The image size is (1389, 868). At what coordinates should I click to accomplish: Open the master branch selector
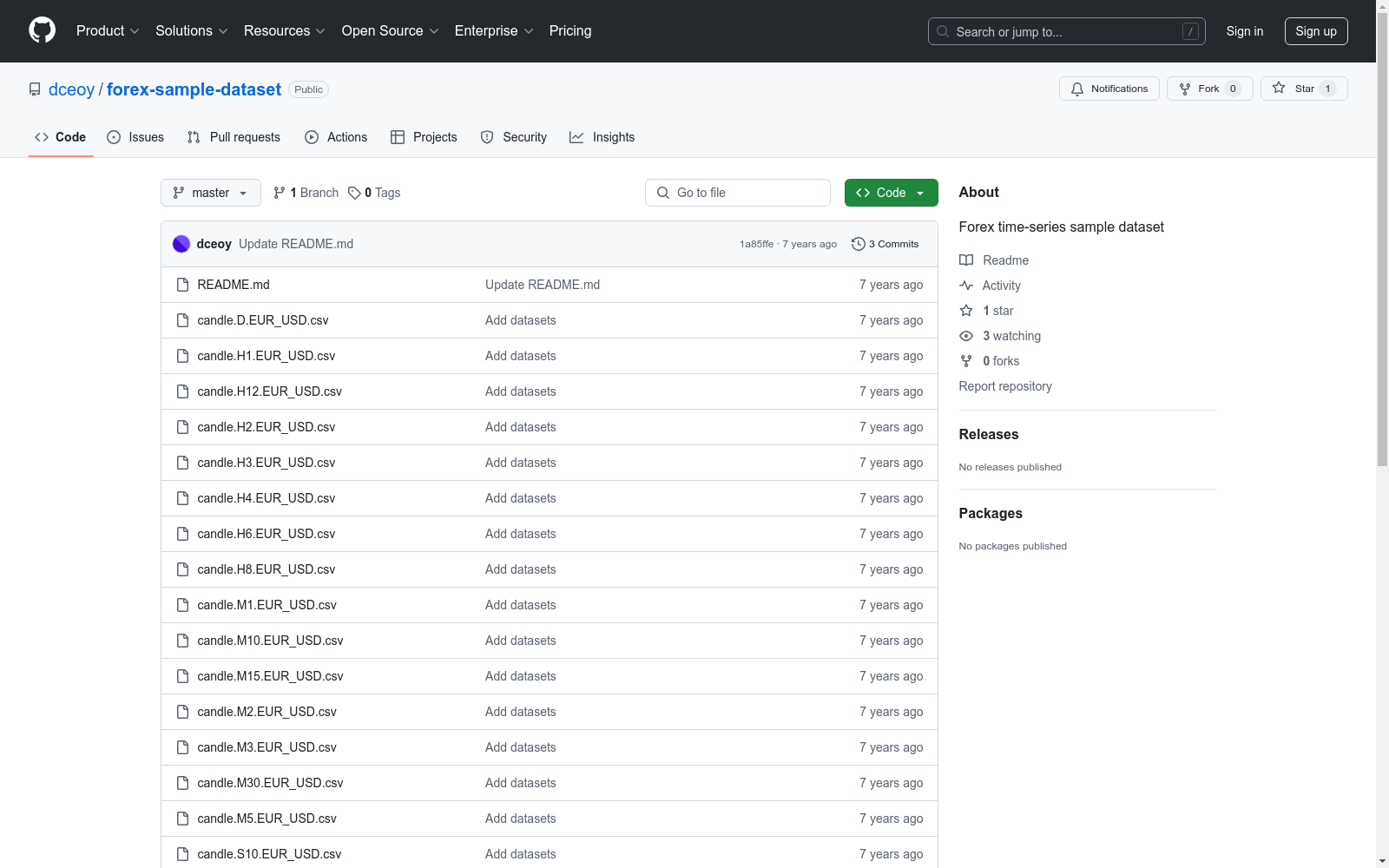pyautogui.click(x=211, y=193)
